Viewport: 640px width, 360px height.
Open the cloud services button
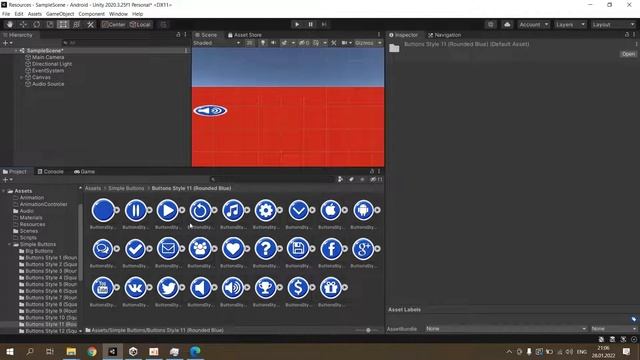click(507, 24)
